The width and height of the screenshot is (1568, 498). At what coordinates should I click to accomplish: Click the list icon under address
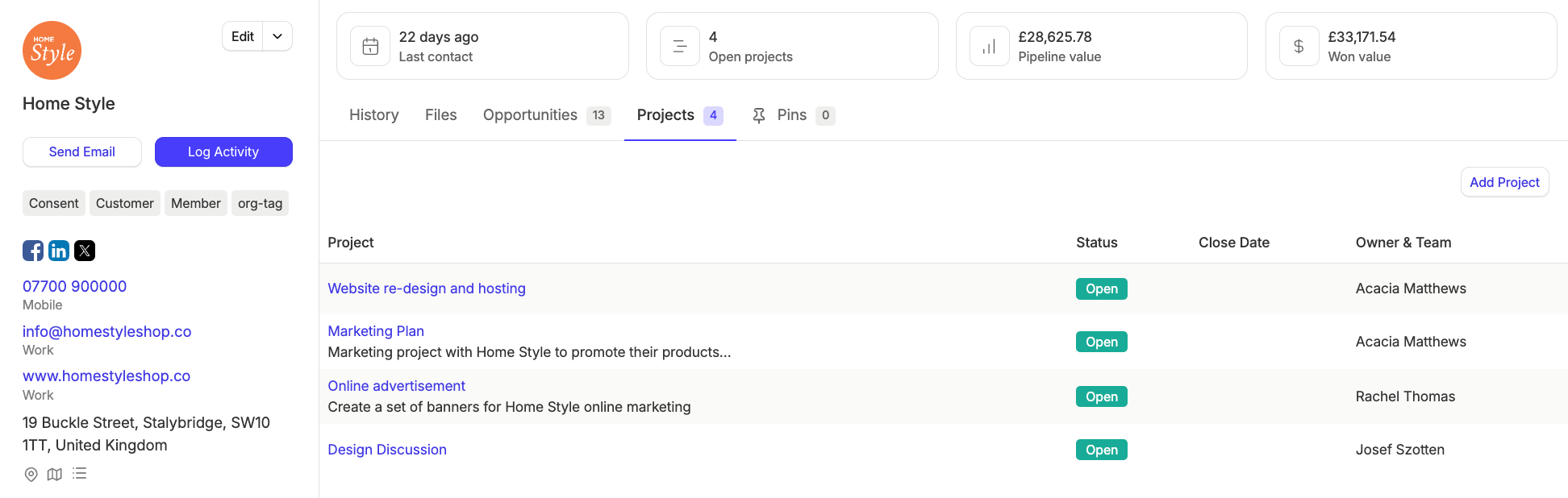(x=79, y=474)
